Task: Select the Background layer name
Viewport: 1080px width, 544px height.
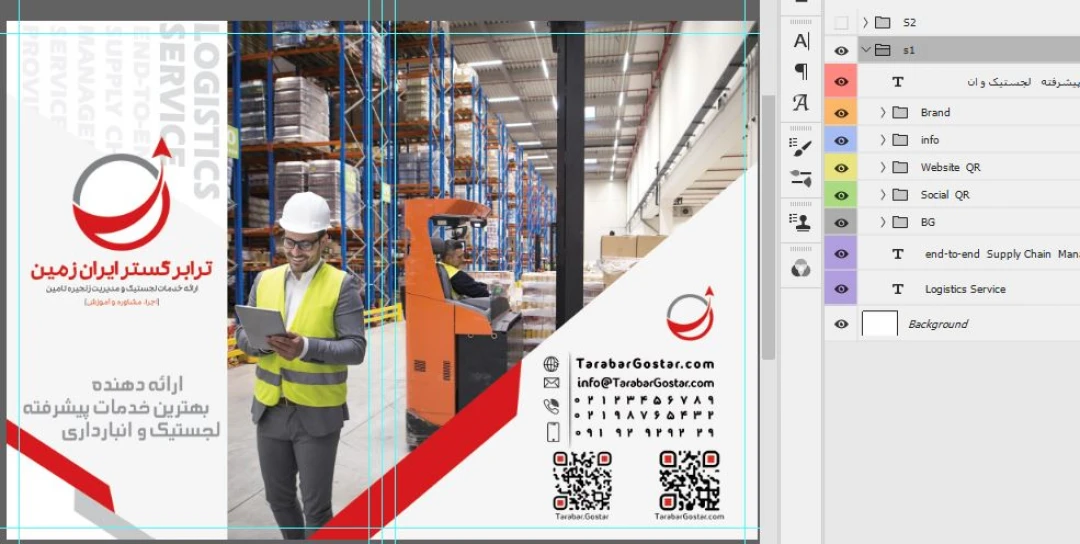Action: pyautogui.click(x=937, y=324)
